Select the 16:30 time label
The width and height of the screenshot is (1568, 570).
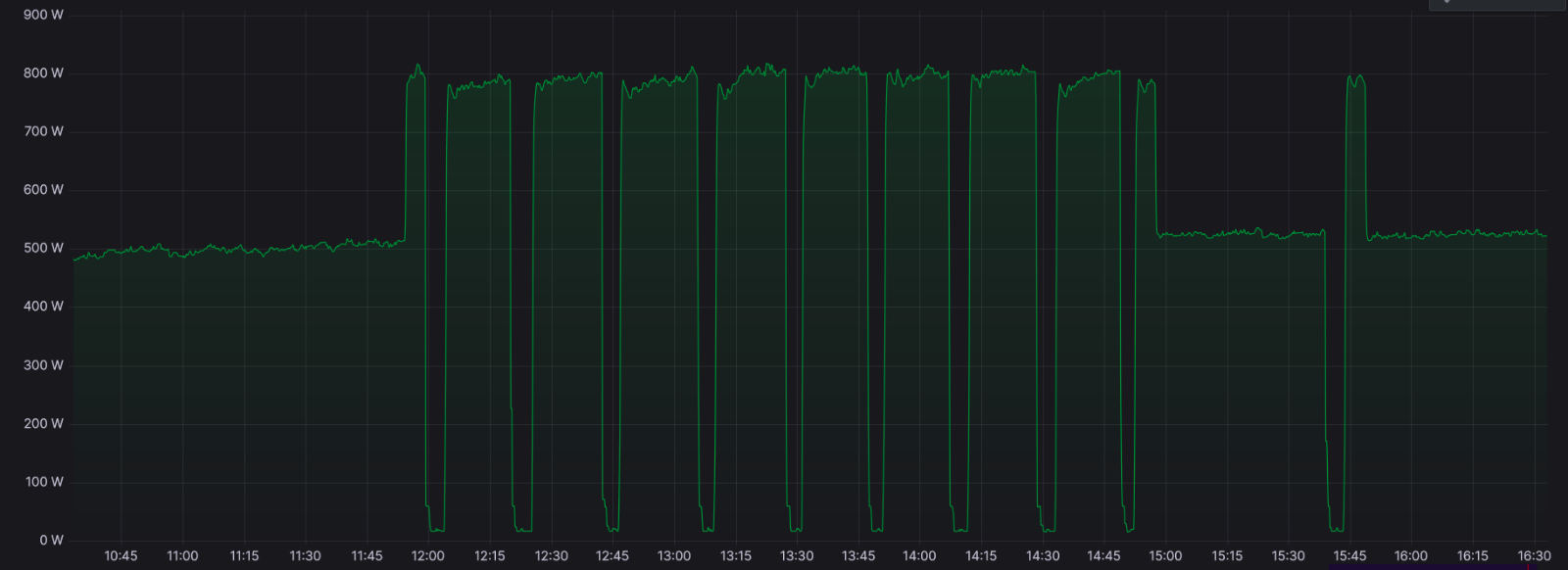(x=1534, y=556)
